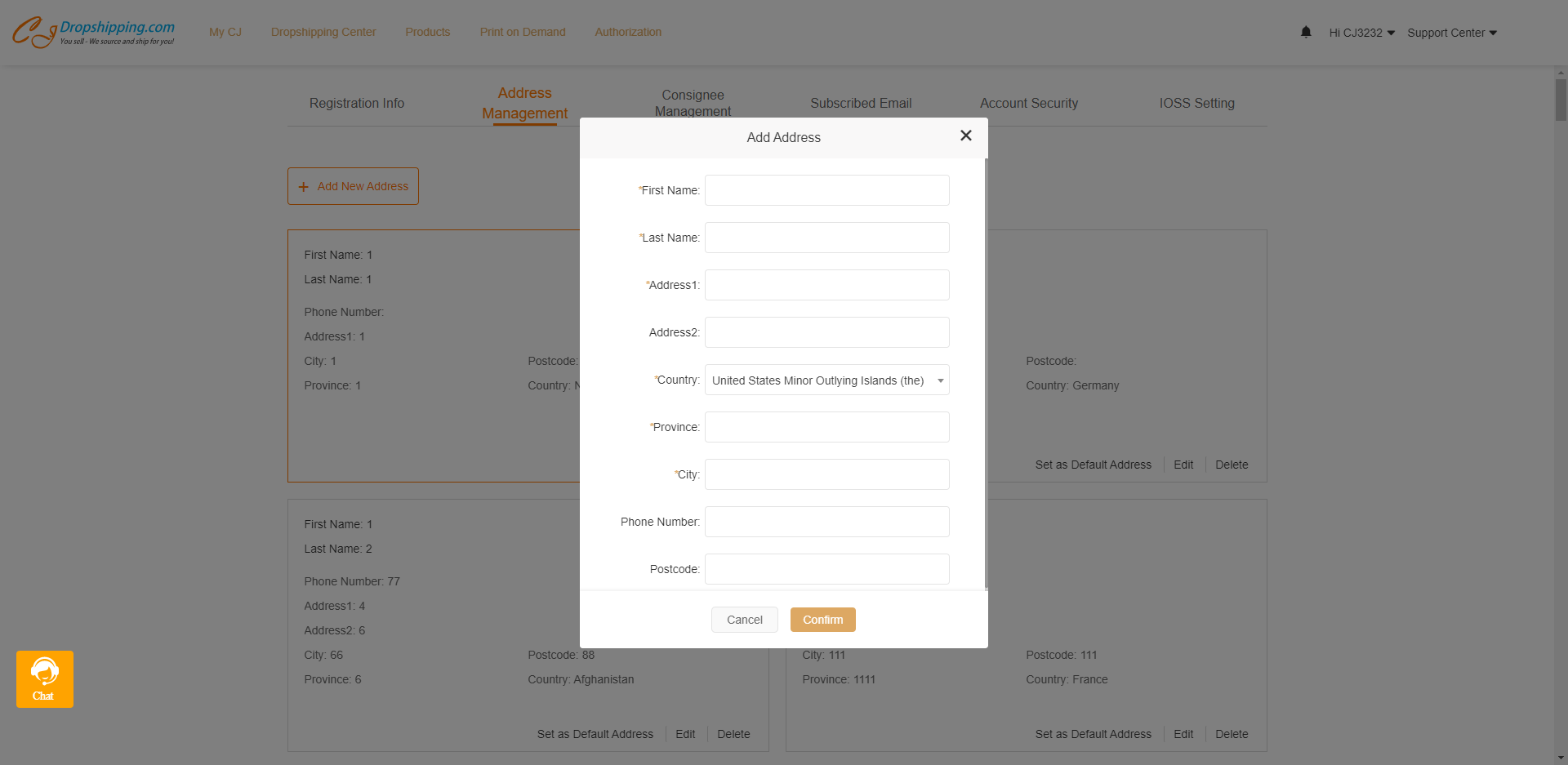
Task: Click the CJDropshipping logo
Action: (x=94, y=31)
